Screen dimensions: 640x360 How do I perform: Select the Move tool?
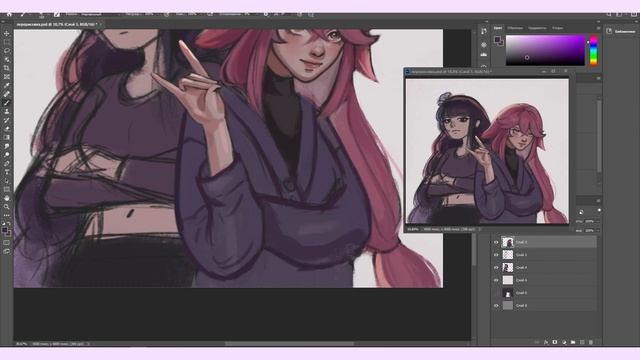pos(7,33)
